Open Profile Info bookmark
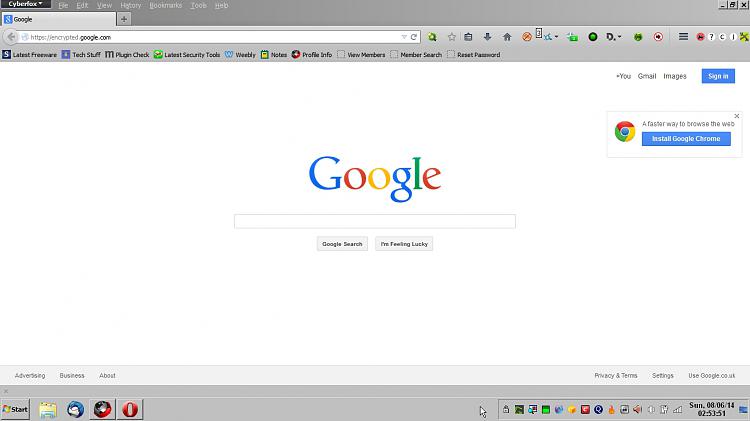 [312, 55]
